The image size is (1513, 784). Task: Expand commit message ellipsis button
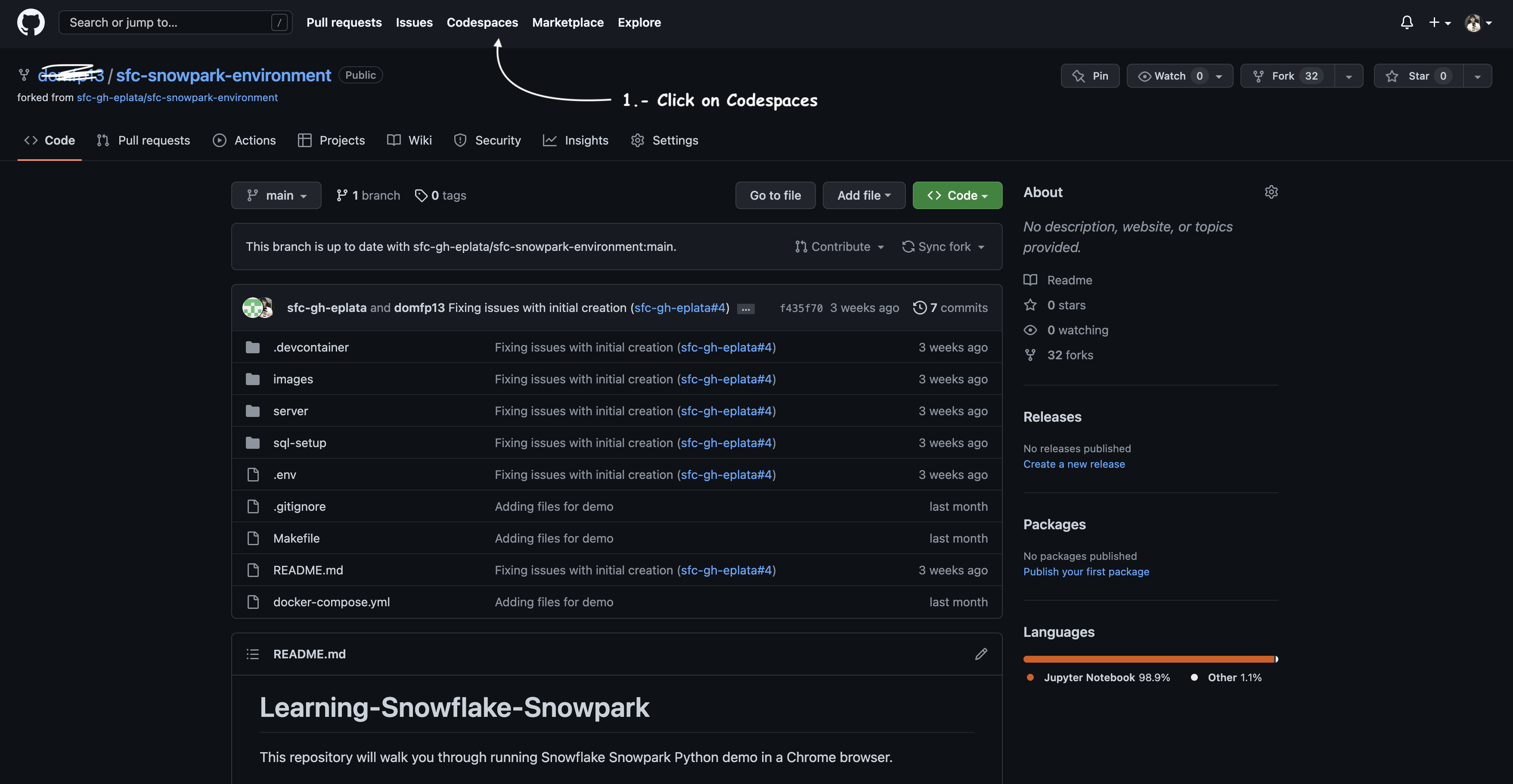745,309
